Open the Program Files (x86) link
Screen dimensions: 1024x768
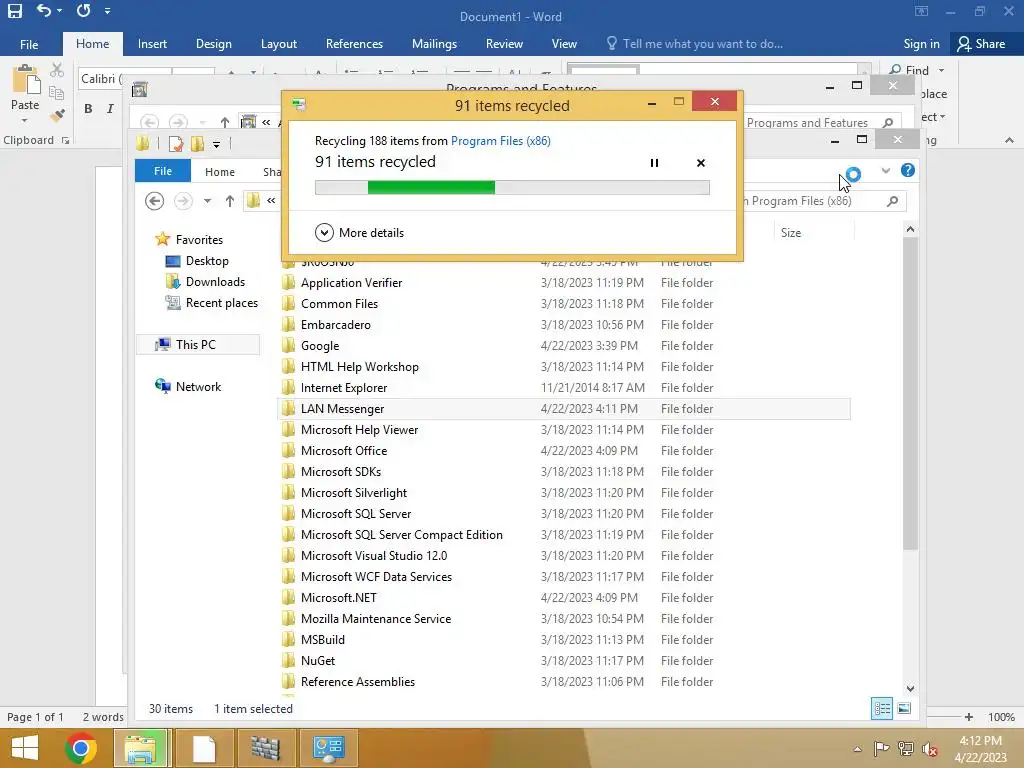coord(500,140)
